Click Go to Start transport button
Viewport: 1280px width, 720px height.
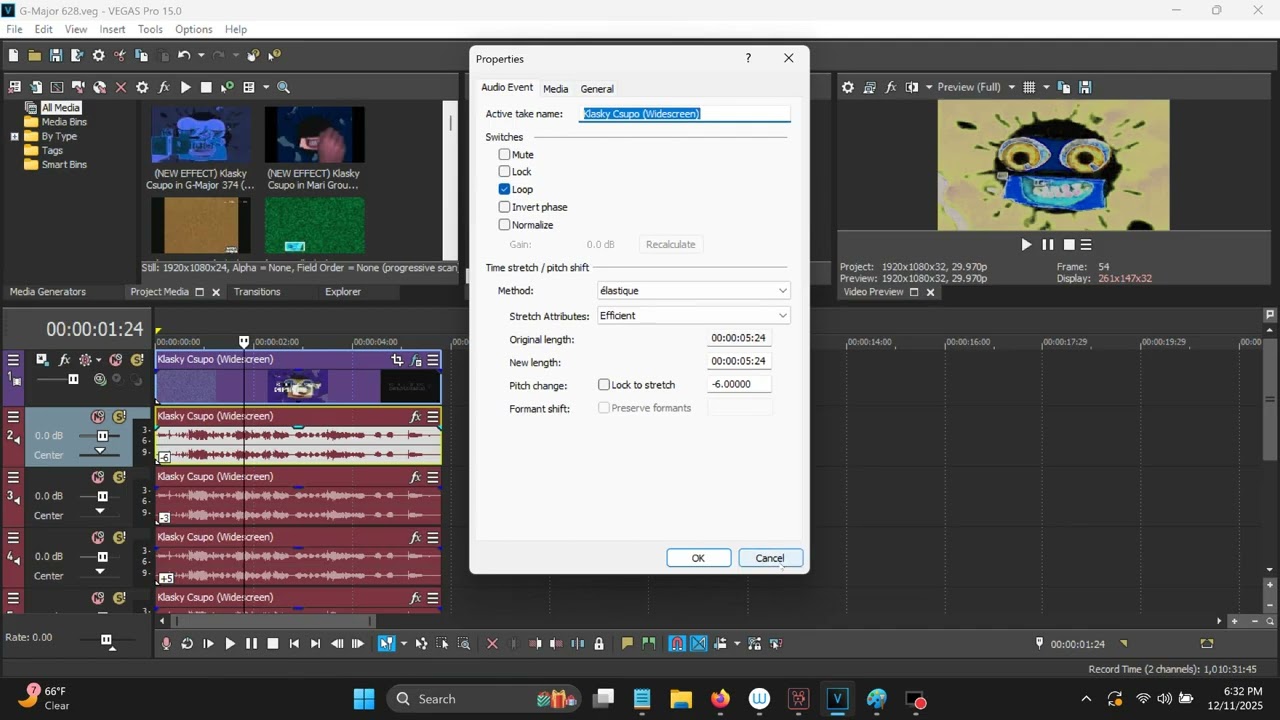(x=294, y=644)
